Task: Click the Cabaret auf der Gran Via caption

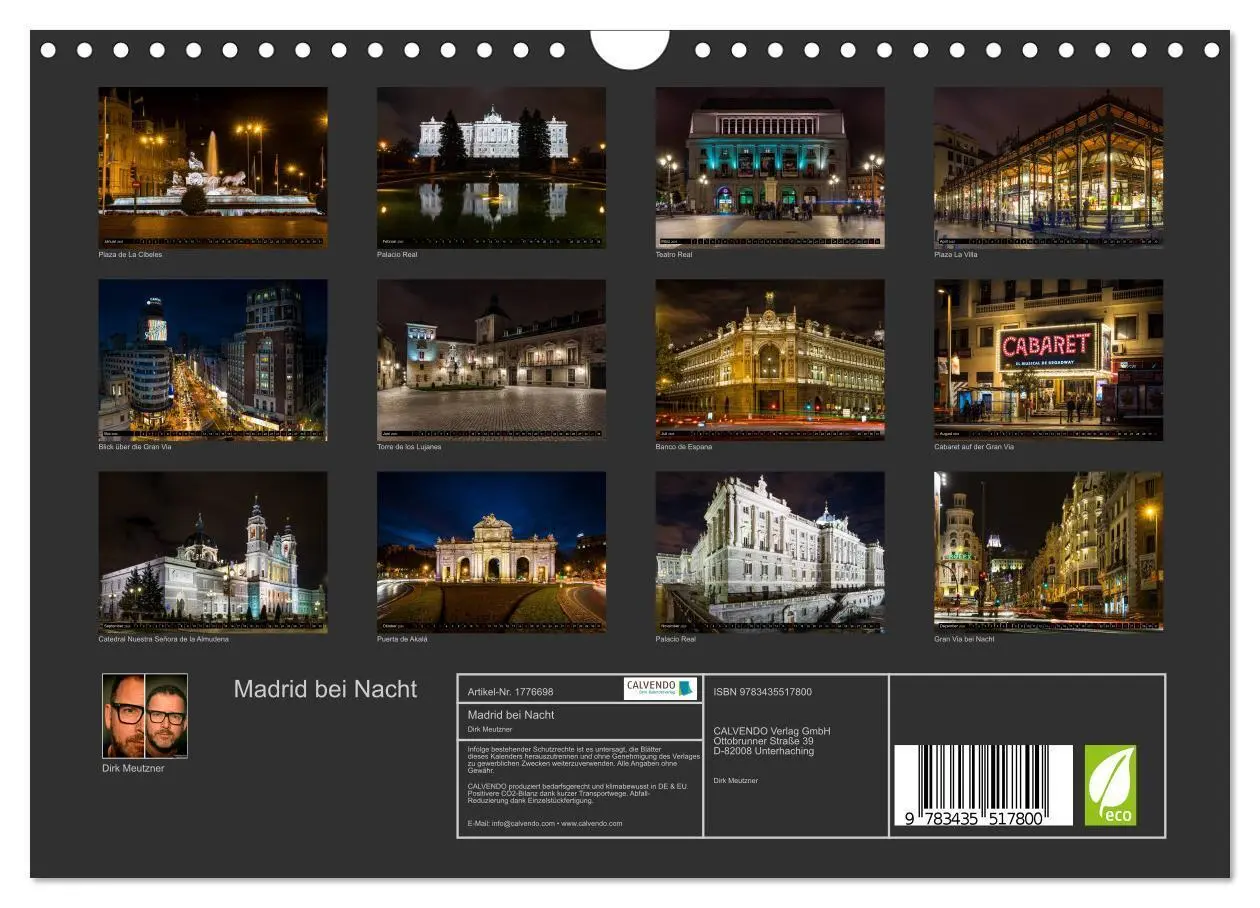Action: 974,447
